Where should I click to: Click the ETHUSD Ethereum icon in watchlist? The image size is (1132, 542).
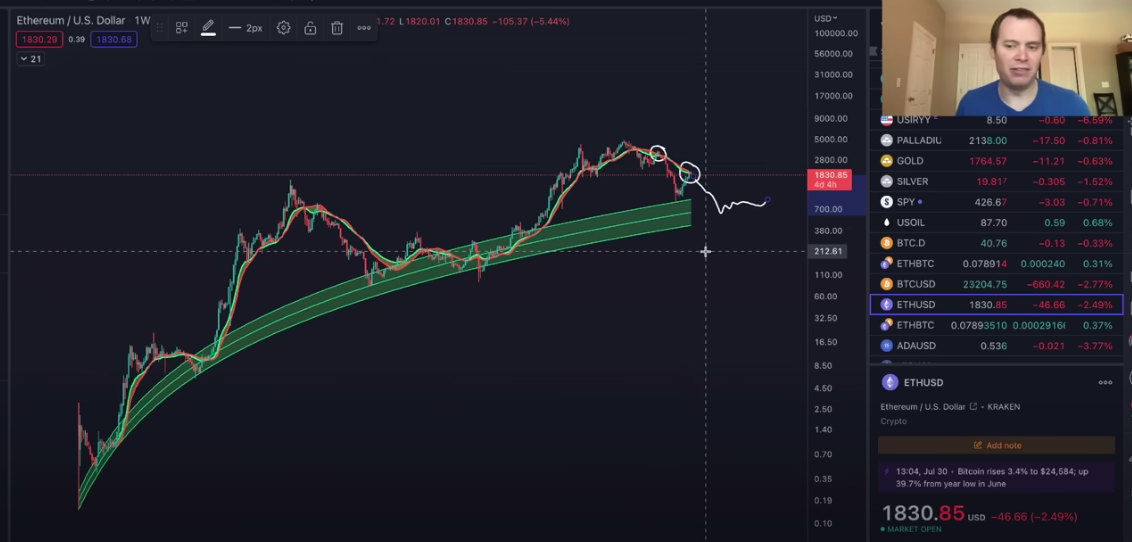point(887,305)
